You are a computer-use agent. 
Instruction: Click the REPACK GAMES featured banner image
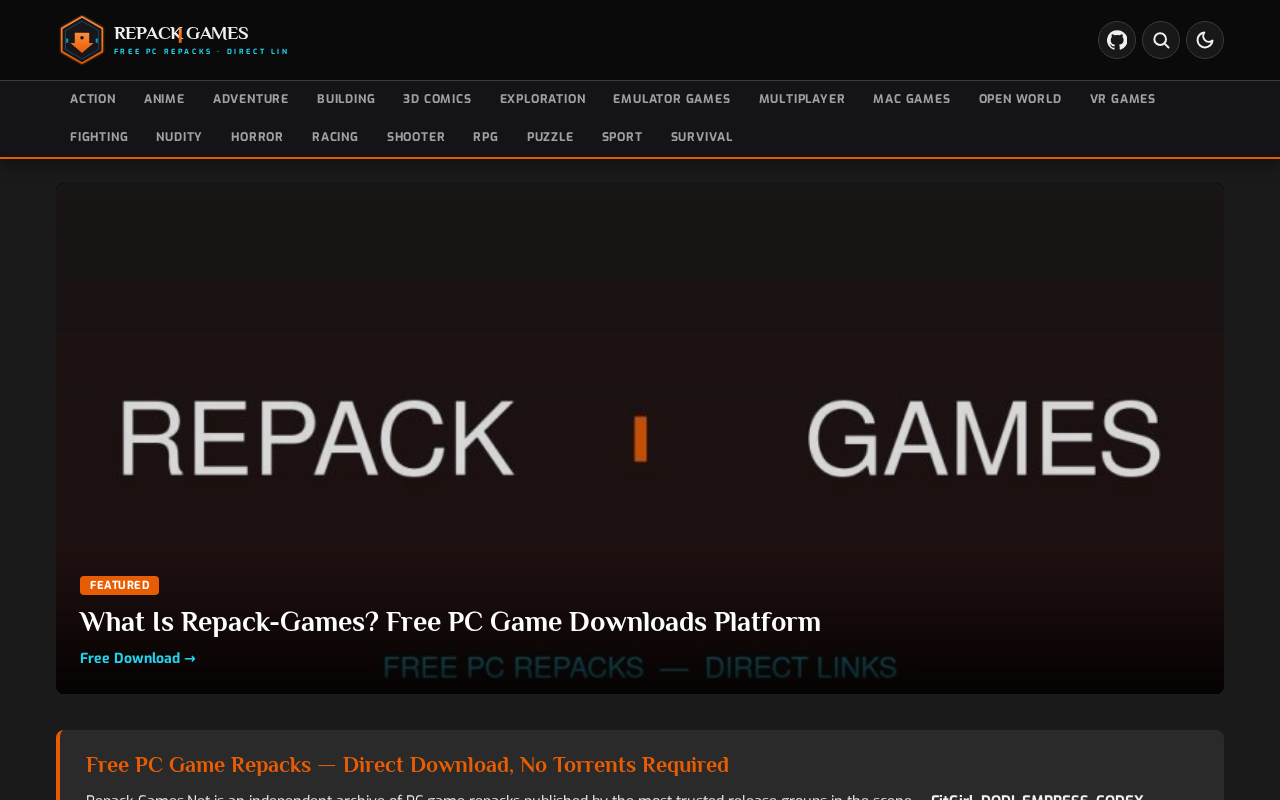point(640,438)
